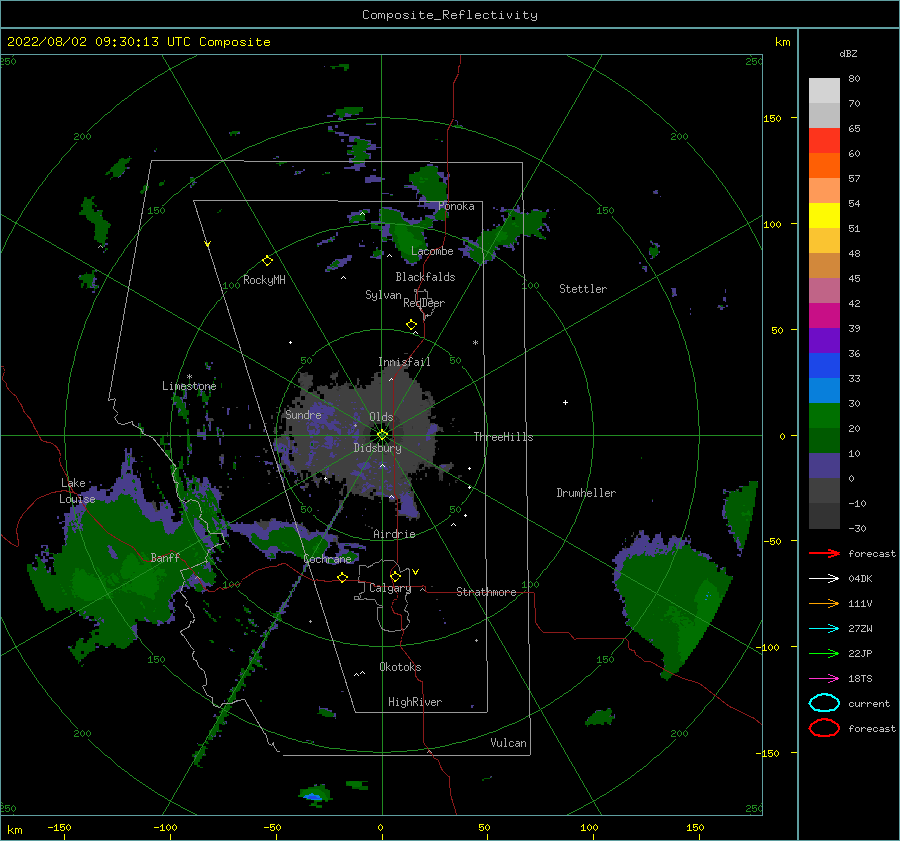This screenshot has height=841, width=900.
Task: Click the yellow radar-site marker near Didsbury
Action: 382,435
